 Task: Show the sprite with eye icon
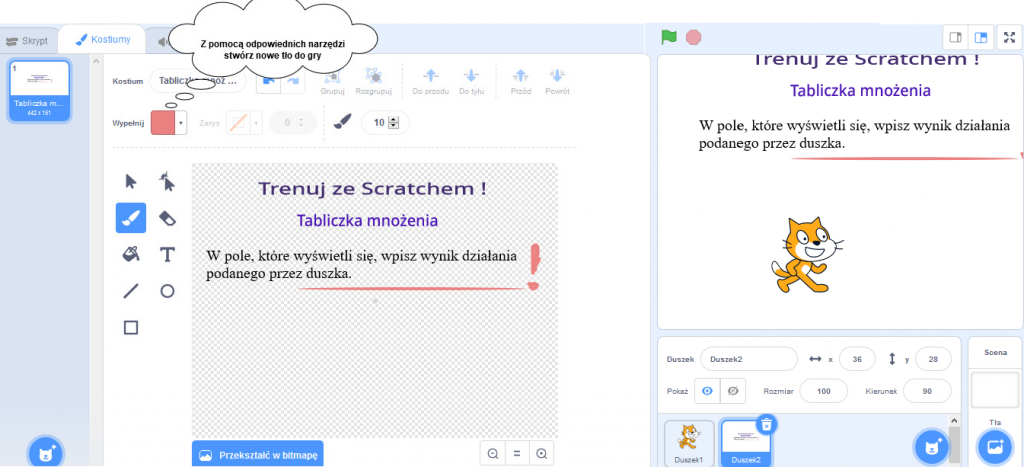(707, 391)
